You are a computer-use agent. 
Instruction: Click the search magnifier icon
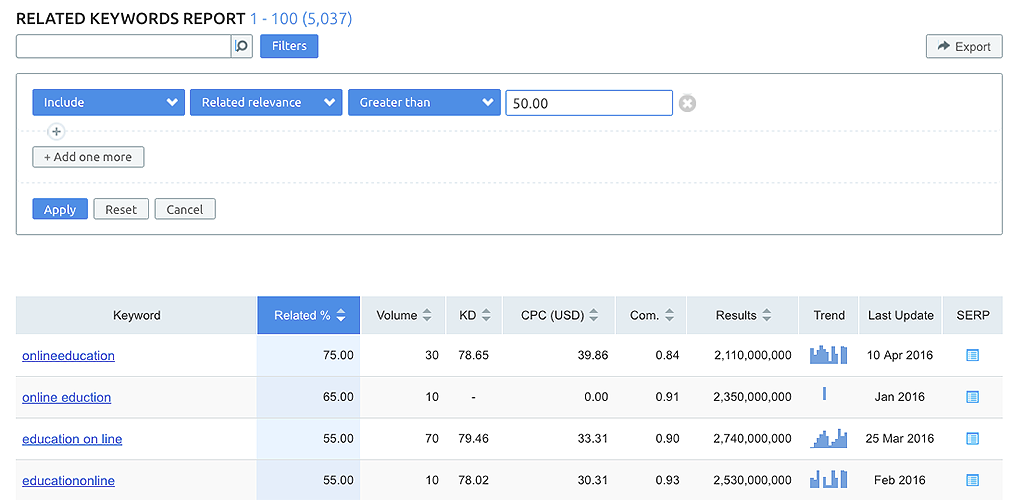241,46
